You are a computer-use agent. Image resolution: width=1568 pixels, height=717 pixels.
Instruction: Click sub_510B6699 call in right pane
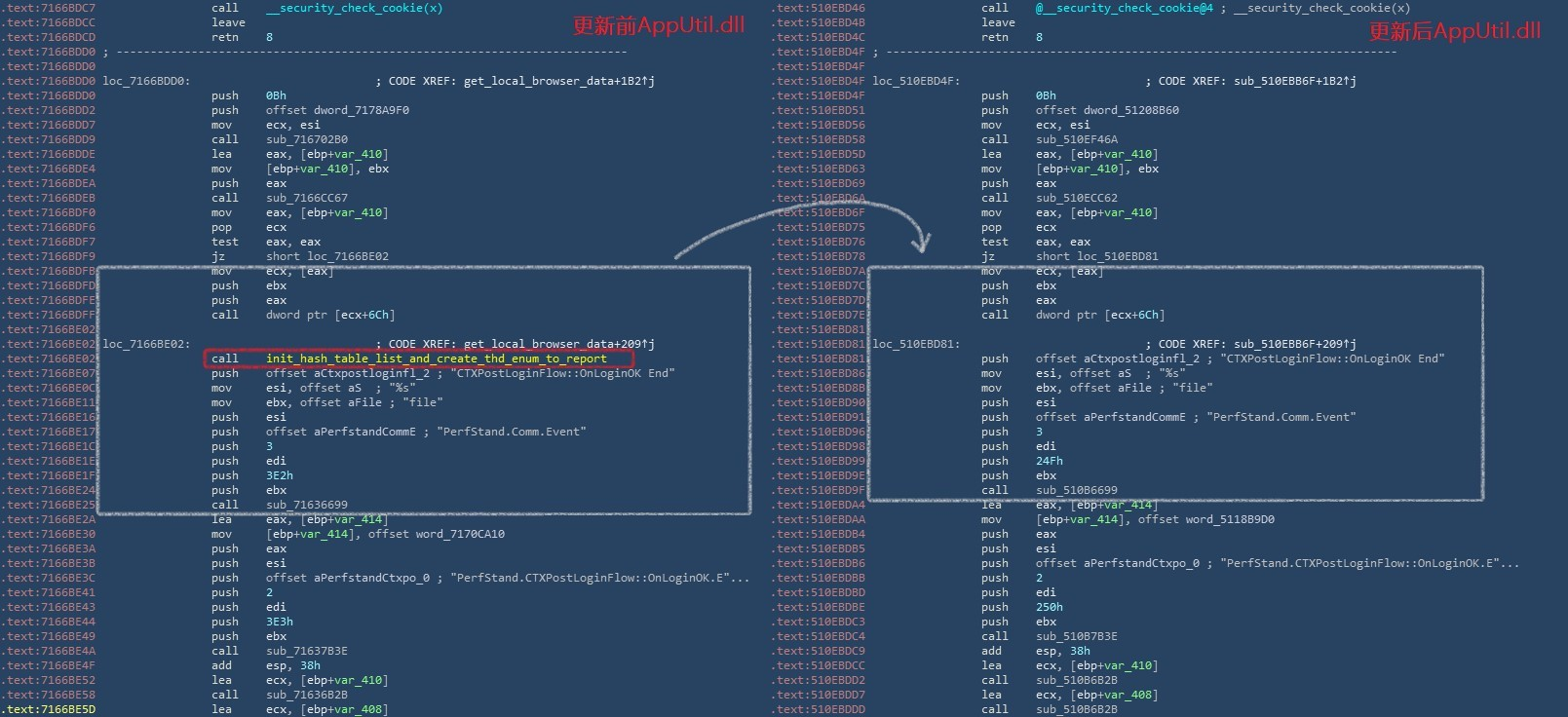click(x=1076, y=490)
